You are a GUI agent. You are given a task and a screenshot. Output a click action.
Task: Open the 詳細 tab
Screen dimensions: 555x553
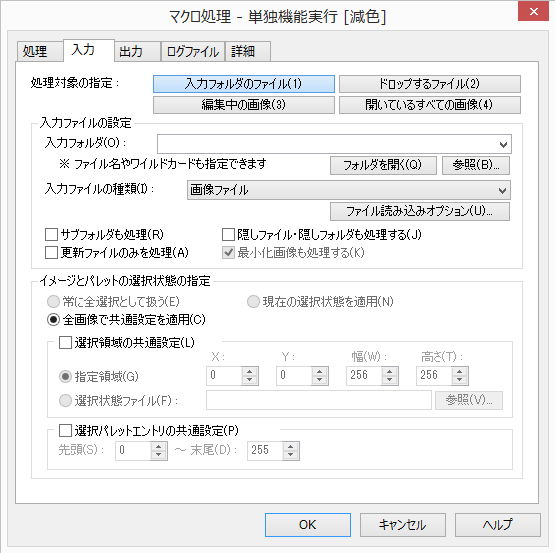click(x=248, y=52)
